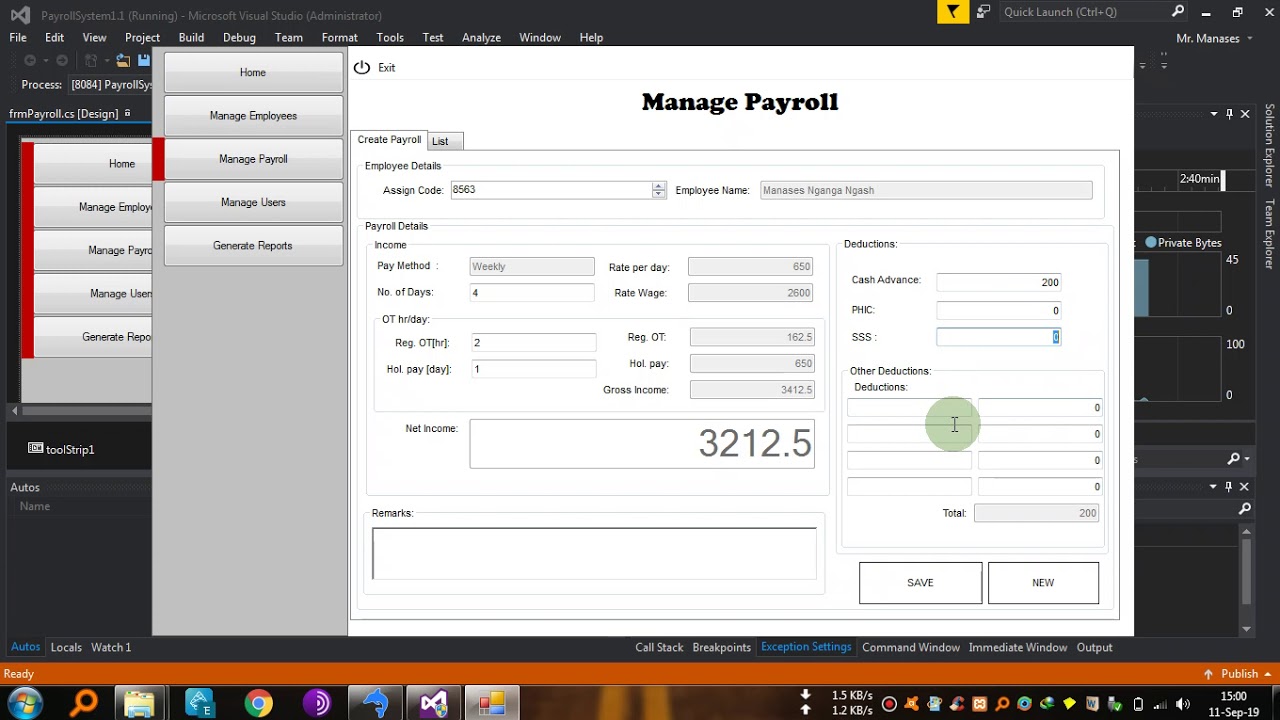
Task: Open the Process dropdown showing [8084] PayrollSys
Action: click(110, 85)
